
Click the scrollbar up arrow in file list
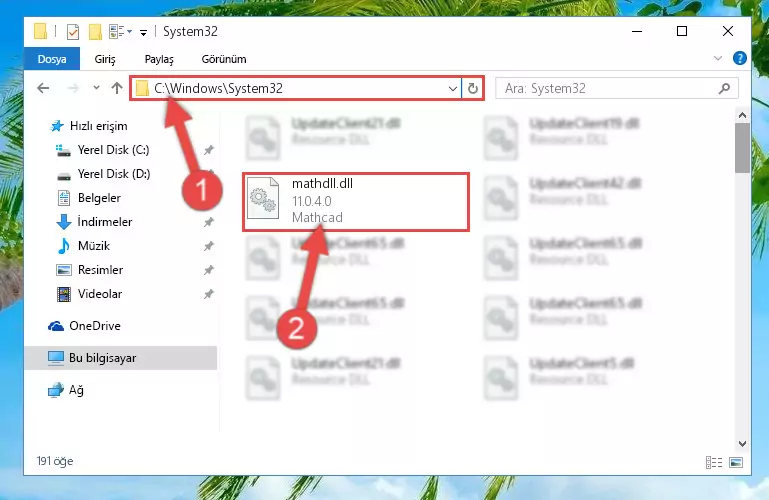point(743,115)
